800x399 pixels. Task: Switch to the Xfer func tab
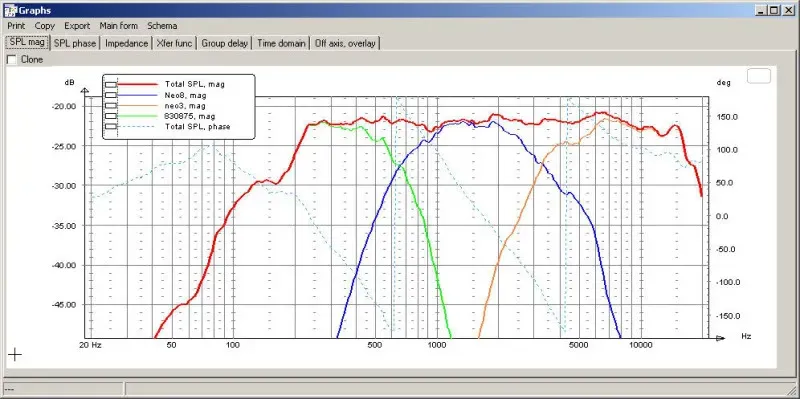point(174,43)
